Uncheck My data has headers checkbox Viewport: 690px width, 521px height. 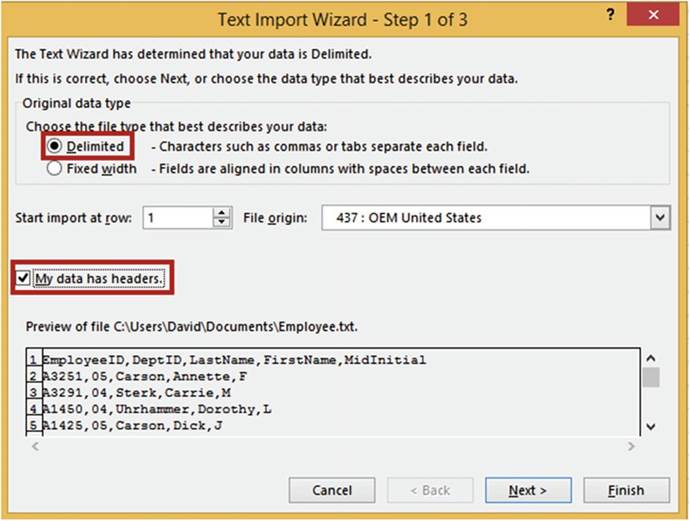24,279
